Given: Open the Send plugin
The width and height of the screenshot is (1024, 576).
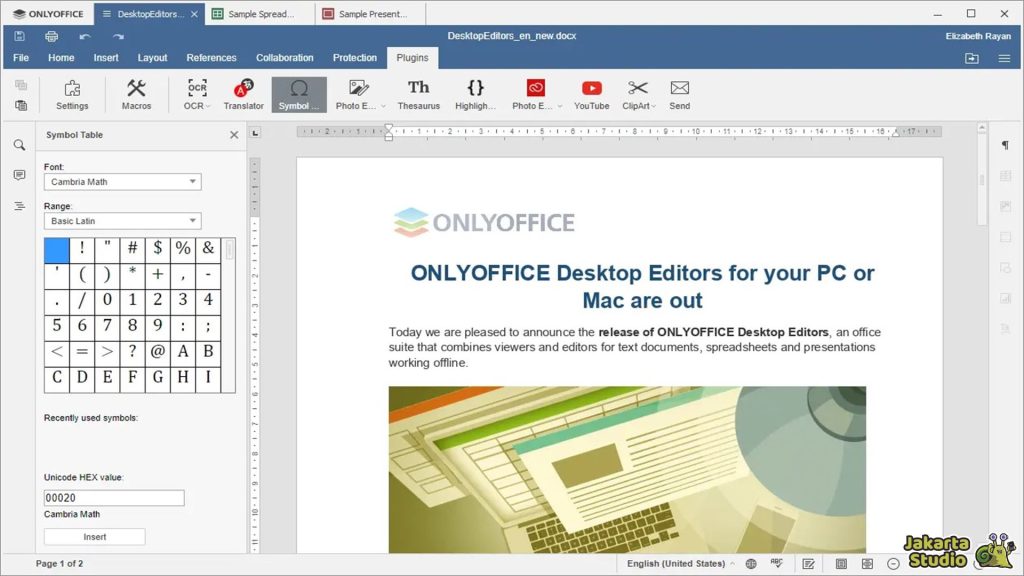Looking at the screenshot, I should pyautogui.click(x=679, y=94).
